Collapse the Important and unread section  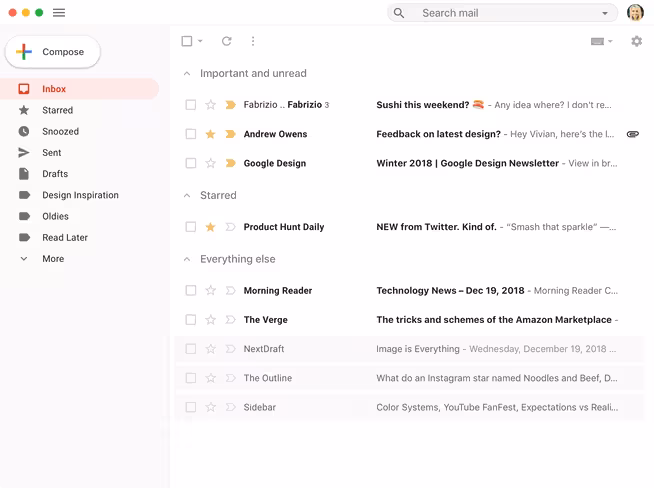tap(187, 73)
